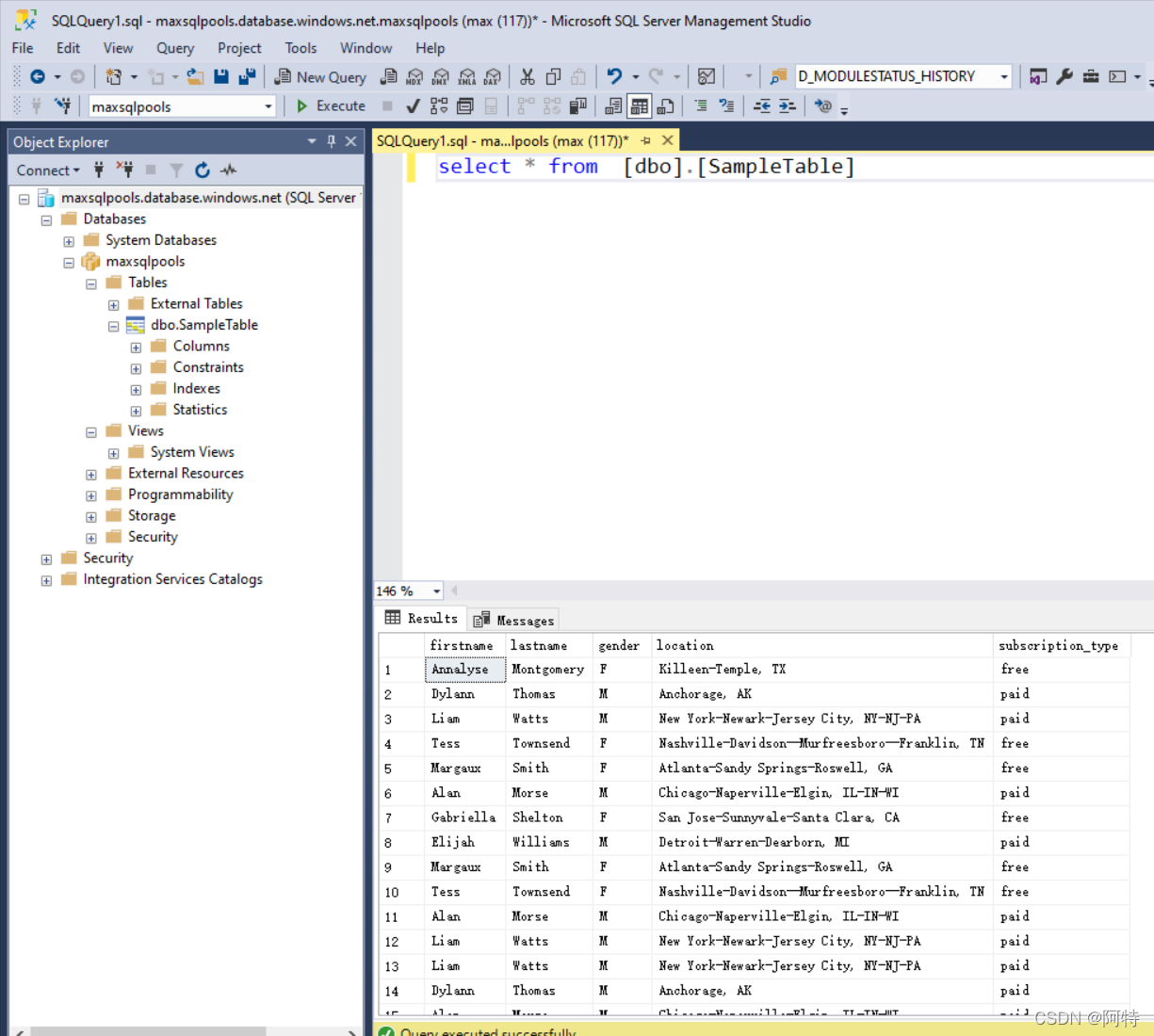Image resolution: width=1154 pixels, height=1036 pixels.
Task: Expand the System Databases node
Action: point(69,241)
